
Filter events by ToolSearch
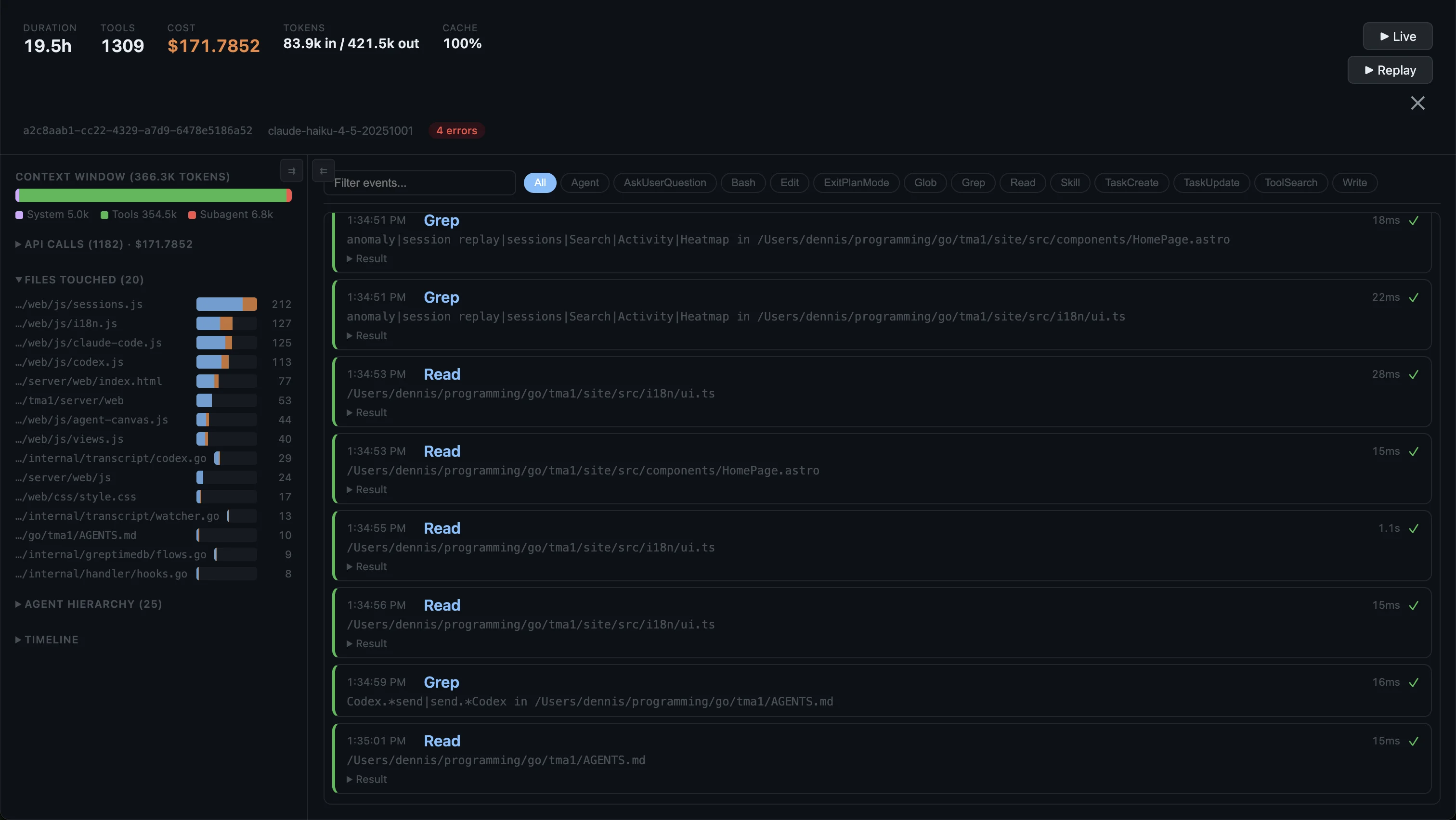tap(1290, 183)
